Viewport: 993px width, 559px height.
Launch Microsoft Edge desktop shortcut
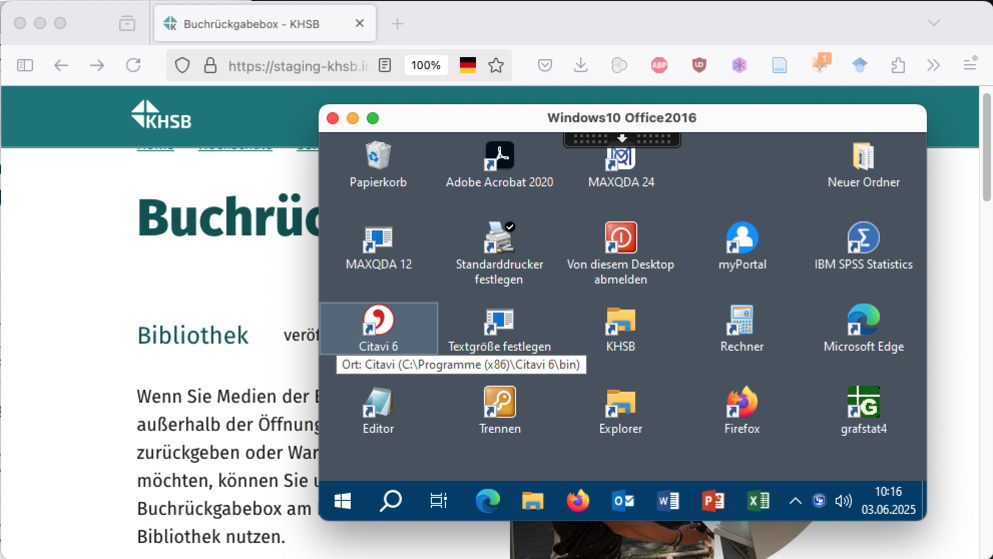[863, 329]
